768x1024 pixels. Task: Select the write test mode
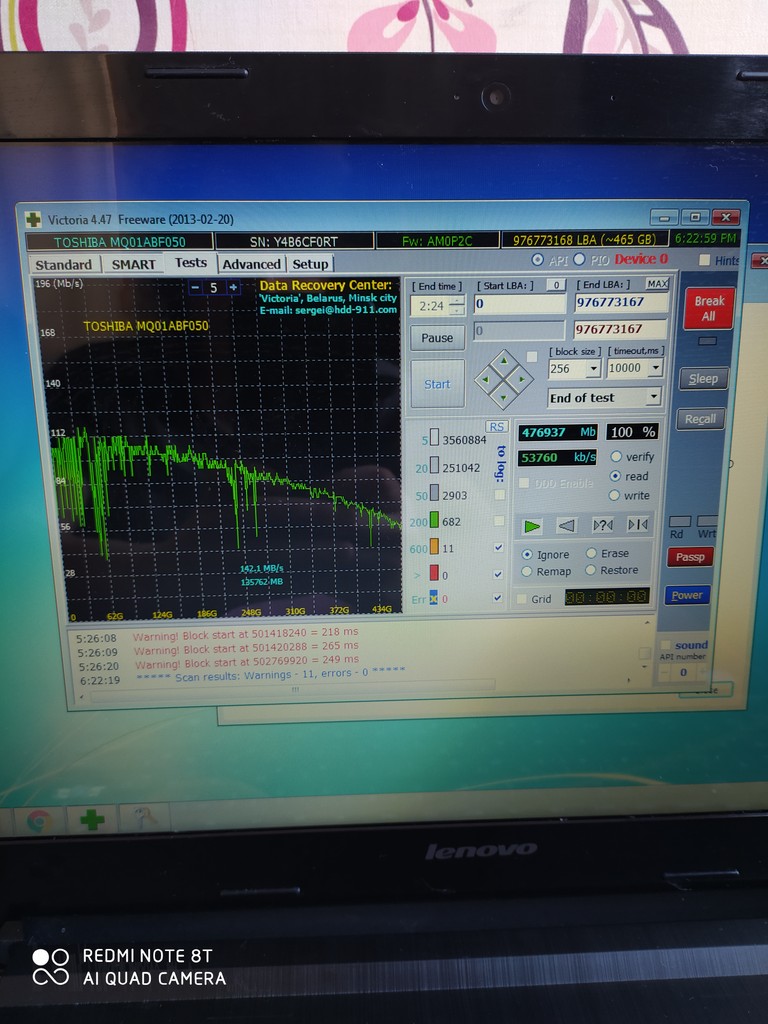click(x=614, y=496)
